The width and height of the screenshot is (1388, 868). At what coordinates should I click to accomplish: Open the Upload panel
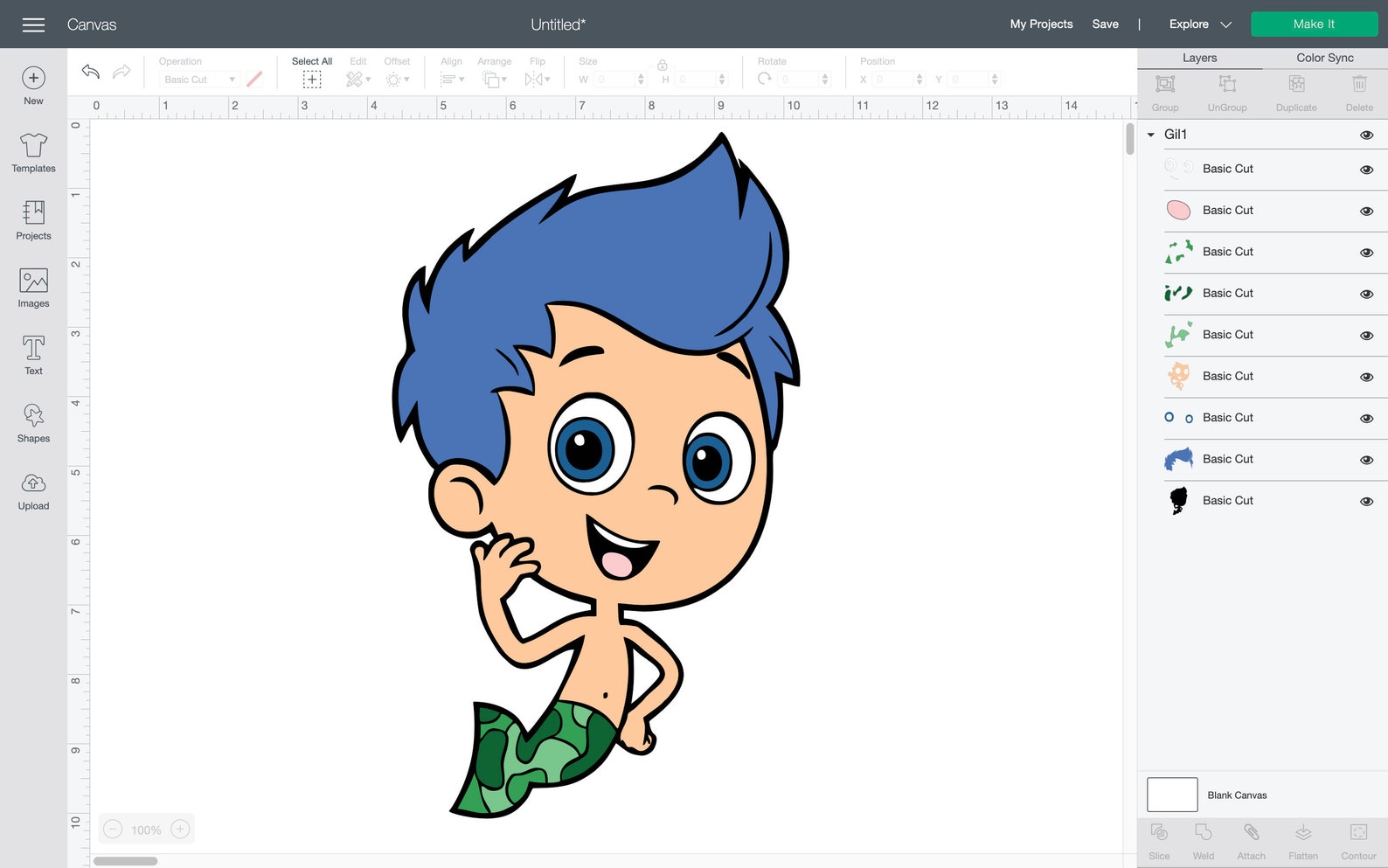click(33, 490)
